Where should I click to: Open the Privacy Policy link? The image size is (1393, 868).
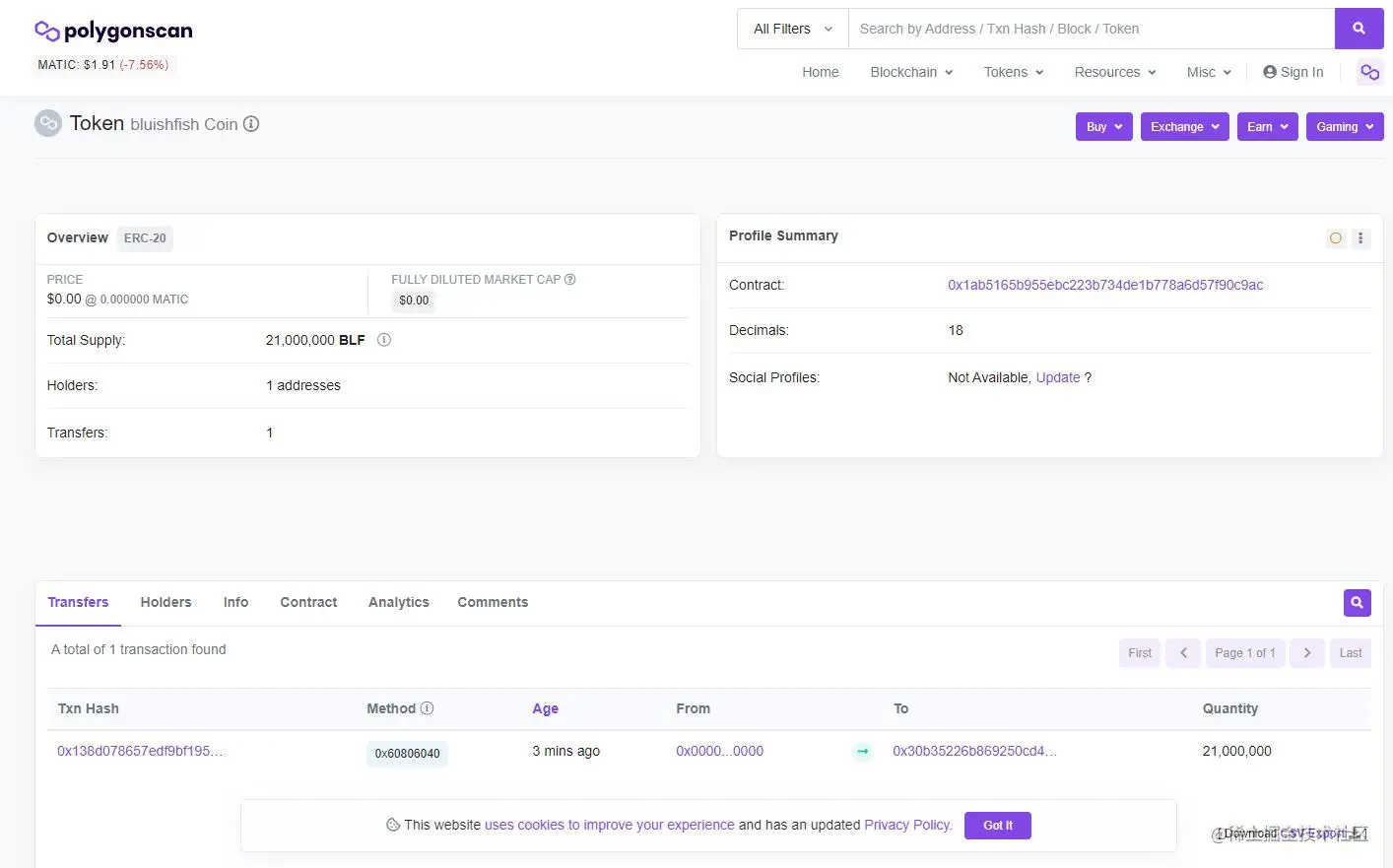(x=908, y=825)
